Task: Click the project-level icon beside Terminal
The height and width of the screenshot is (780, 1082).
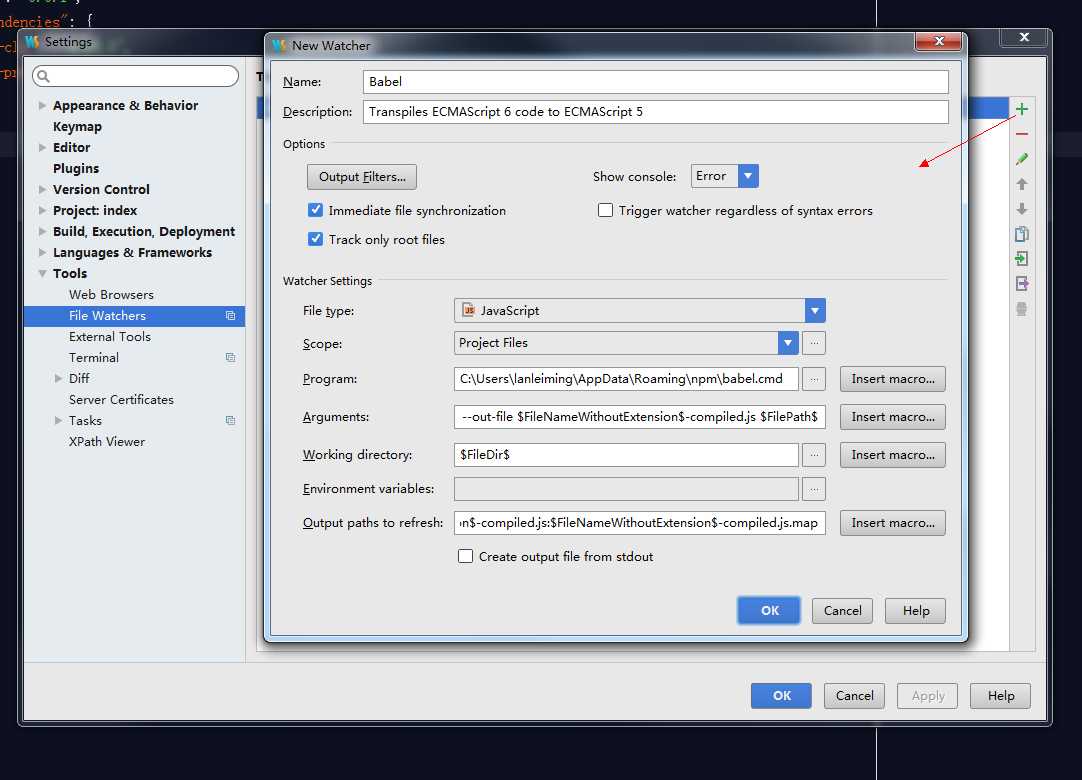Action: [230, 358]
